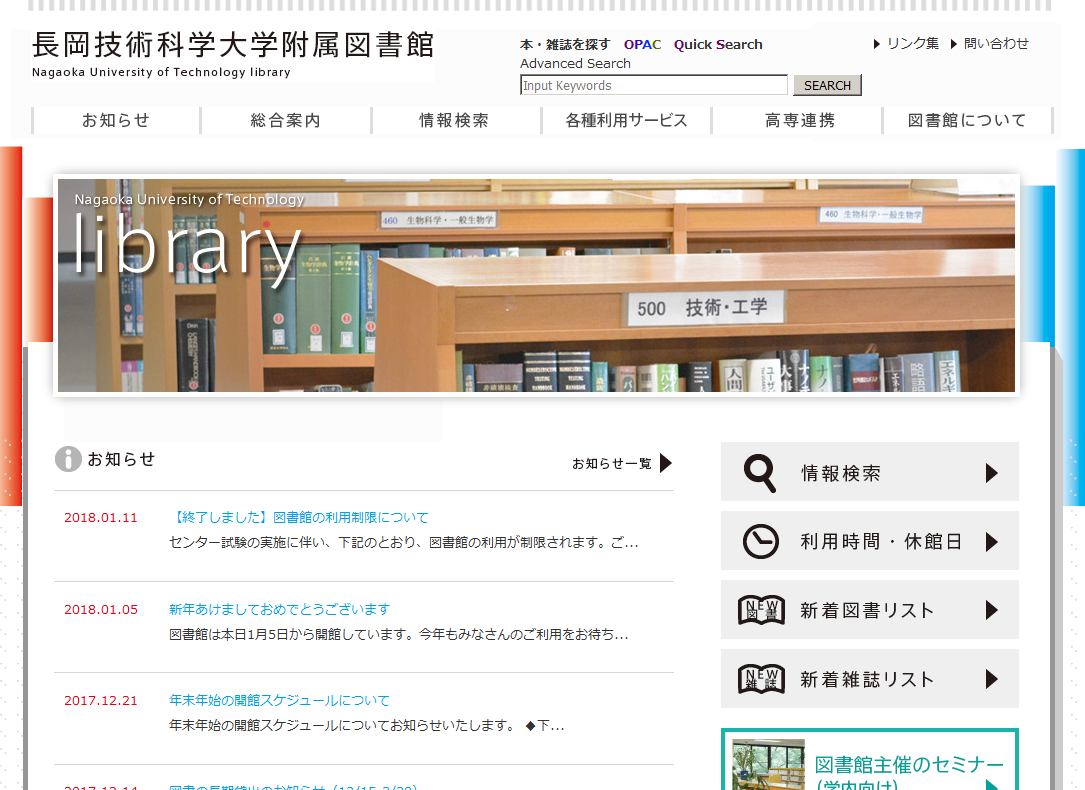Image resolution: width=1085 pixels, height=790 pixels.
Task: Click the 年末年始の開館スケジュールについてお知らせ summary text
Action: tap(367, 726)
